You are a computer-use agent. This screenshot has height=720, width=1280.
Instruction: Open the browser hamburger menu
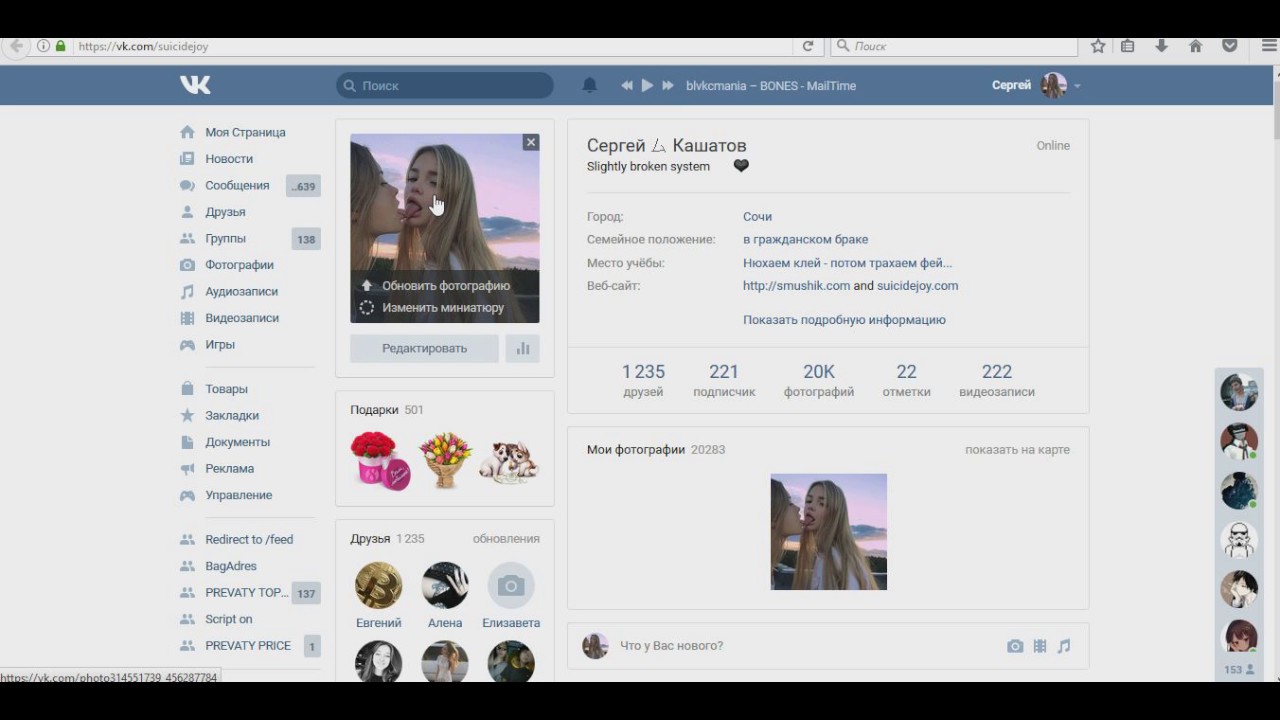pyautogui.click(x=1268, y=46)
